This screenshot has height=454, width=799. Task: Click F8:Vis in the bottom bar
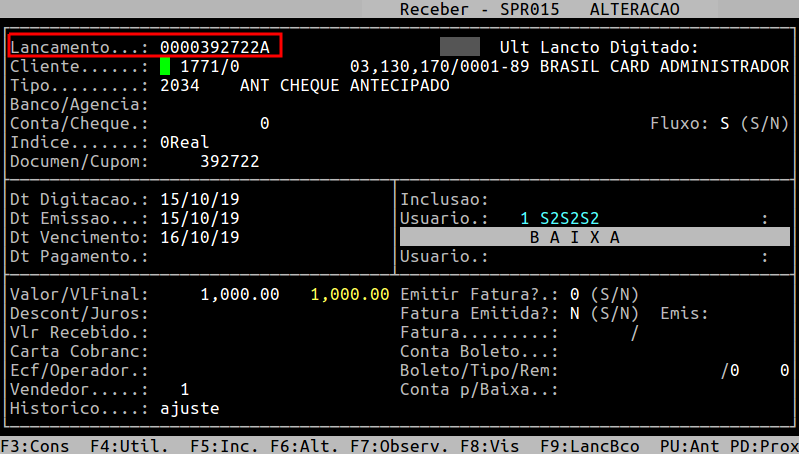[x=489, y=444]
